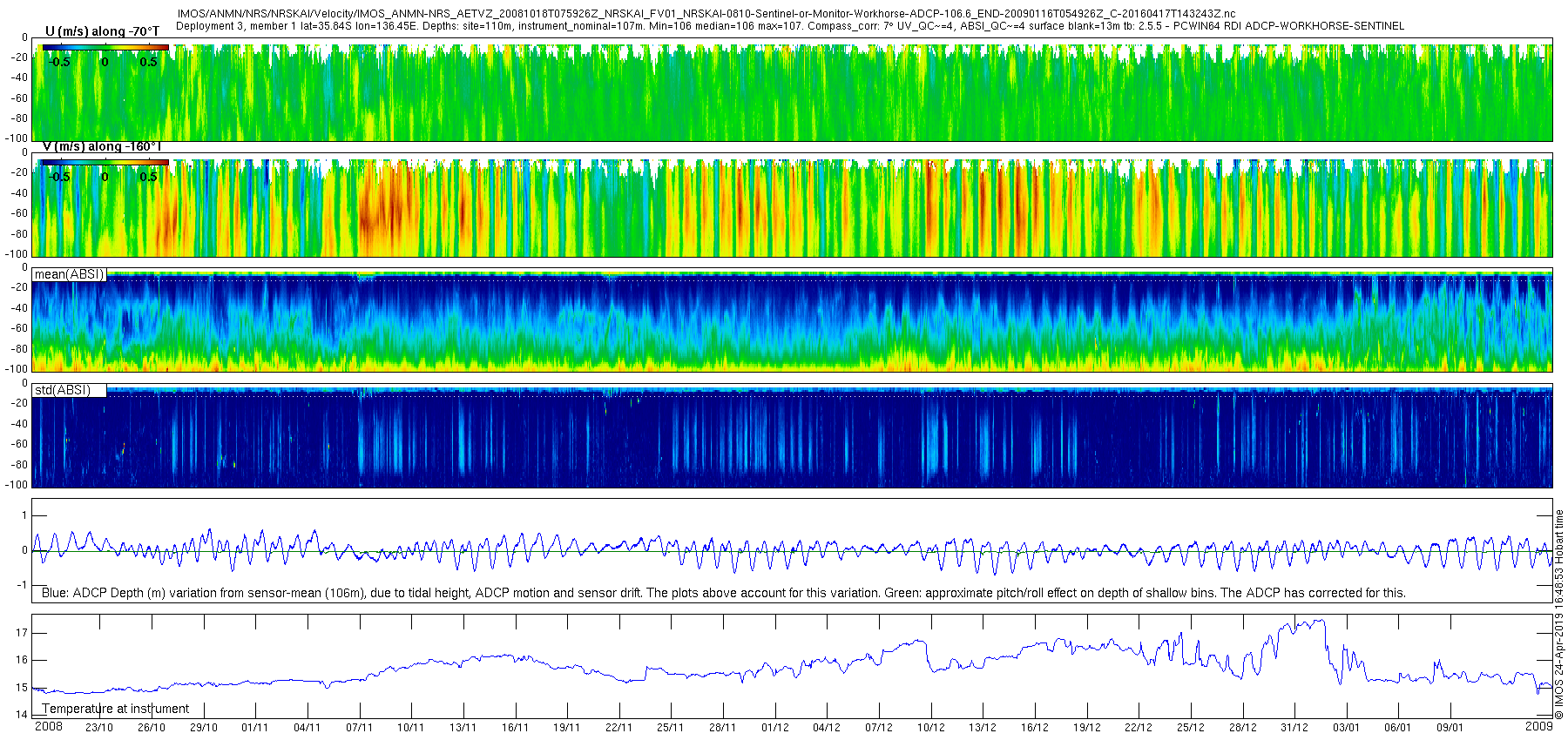Image resolution: width=1568 pixels, height=740 pixels.
Task: Click the 'U (m/s) along -70°T' panel label
Action: coord(103,31)
